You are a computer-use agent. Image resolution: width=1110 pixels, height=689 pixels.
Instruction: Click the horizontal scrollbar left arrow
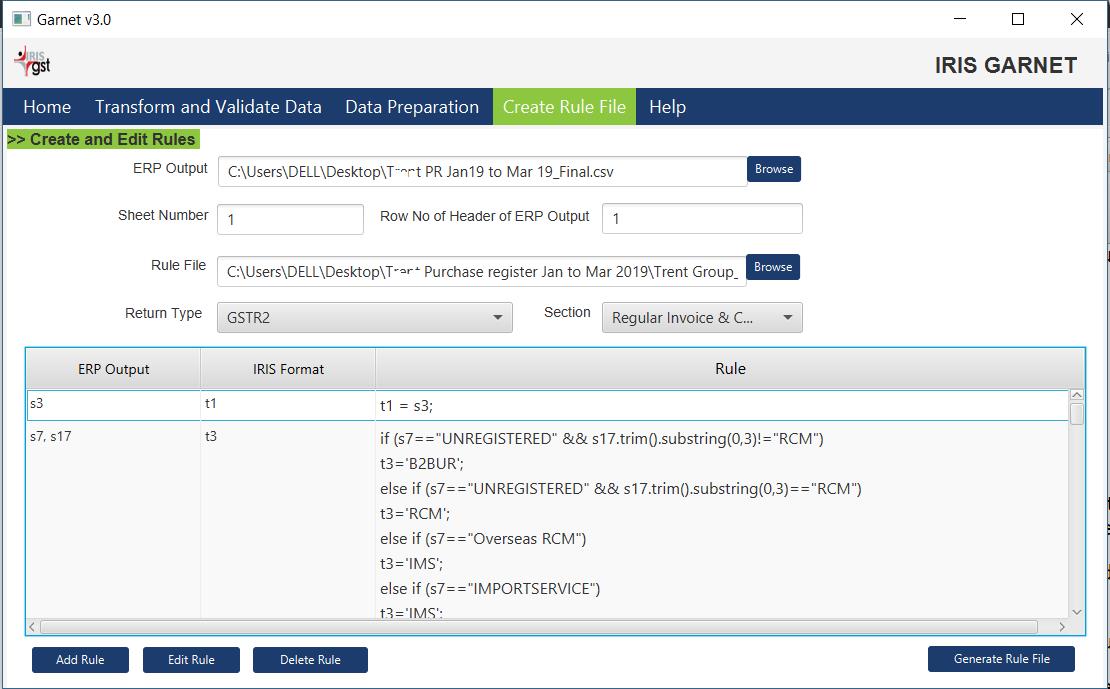(32, 627)
